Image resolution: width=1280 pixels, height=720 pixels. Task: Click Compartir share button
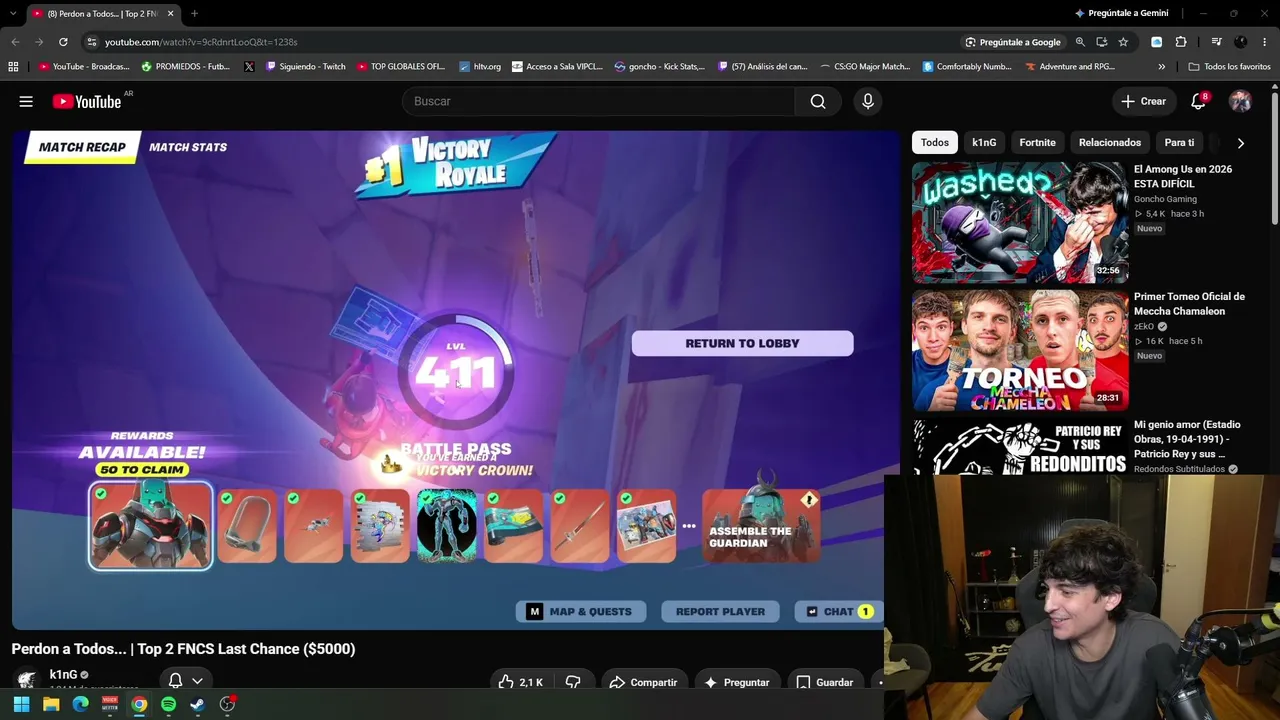[643, 682]
